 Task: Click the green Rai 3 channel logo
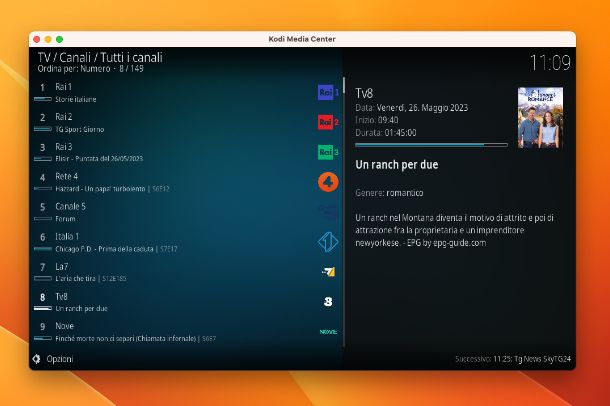pos(328,152)
